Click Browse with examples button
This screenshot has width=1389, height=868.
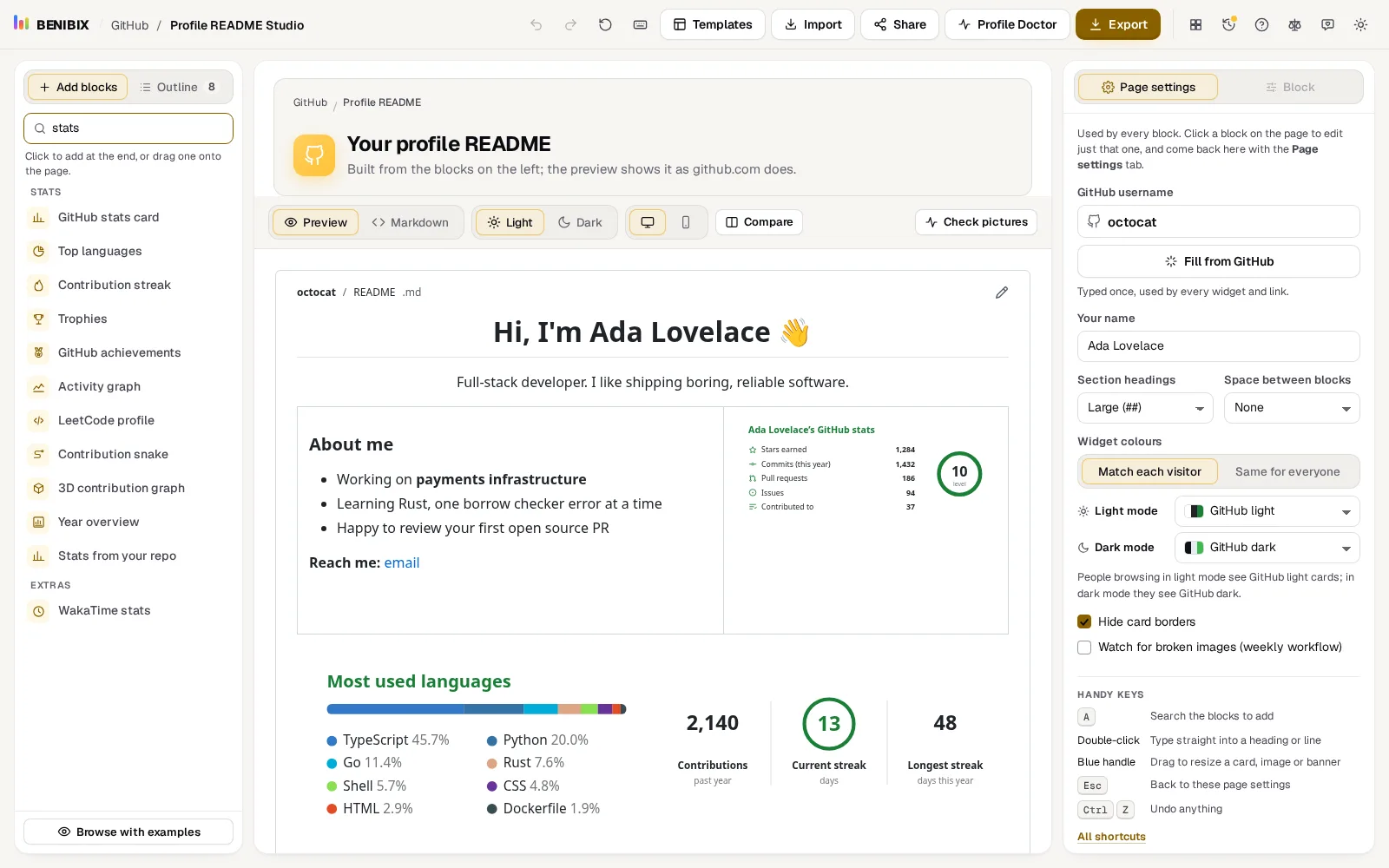[128, 832]
